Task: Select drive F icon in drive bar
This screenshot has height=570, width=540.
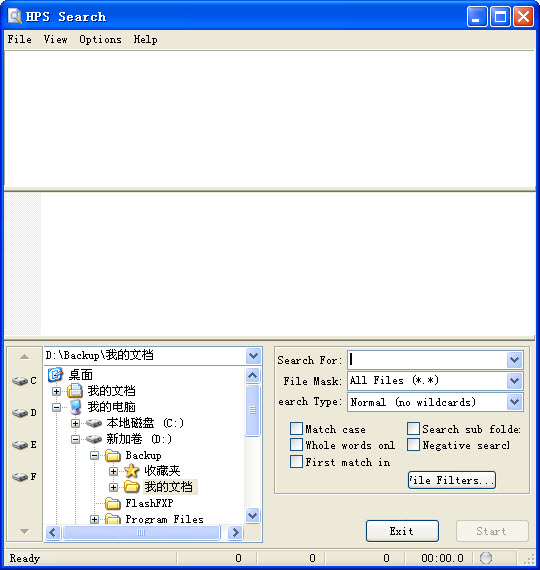Action: tap(20, 477)
